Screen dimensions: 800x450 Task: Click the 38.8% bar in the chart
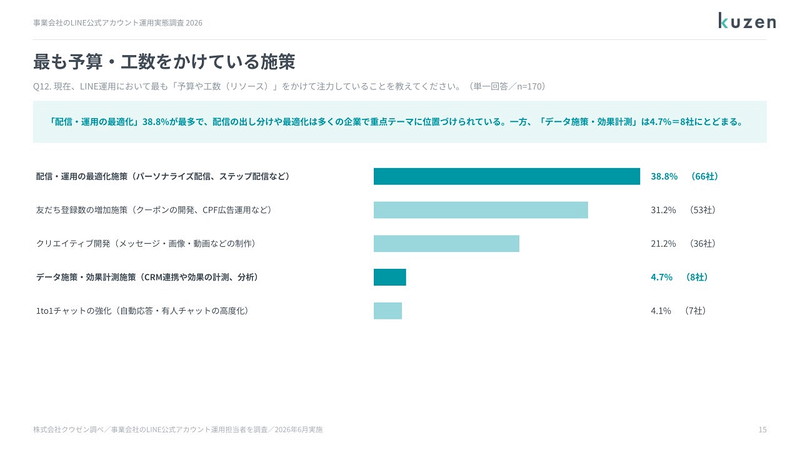coord(507,176)
